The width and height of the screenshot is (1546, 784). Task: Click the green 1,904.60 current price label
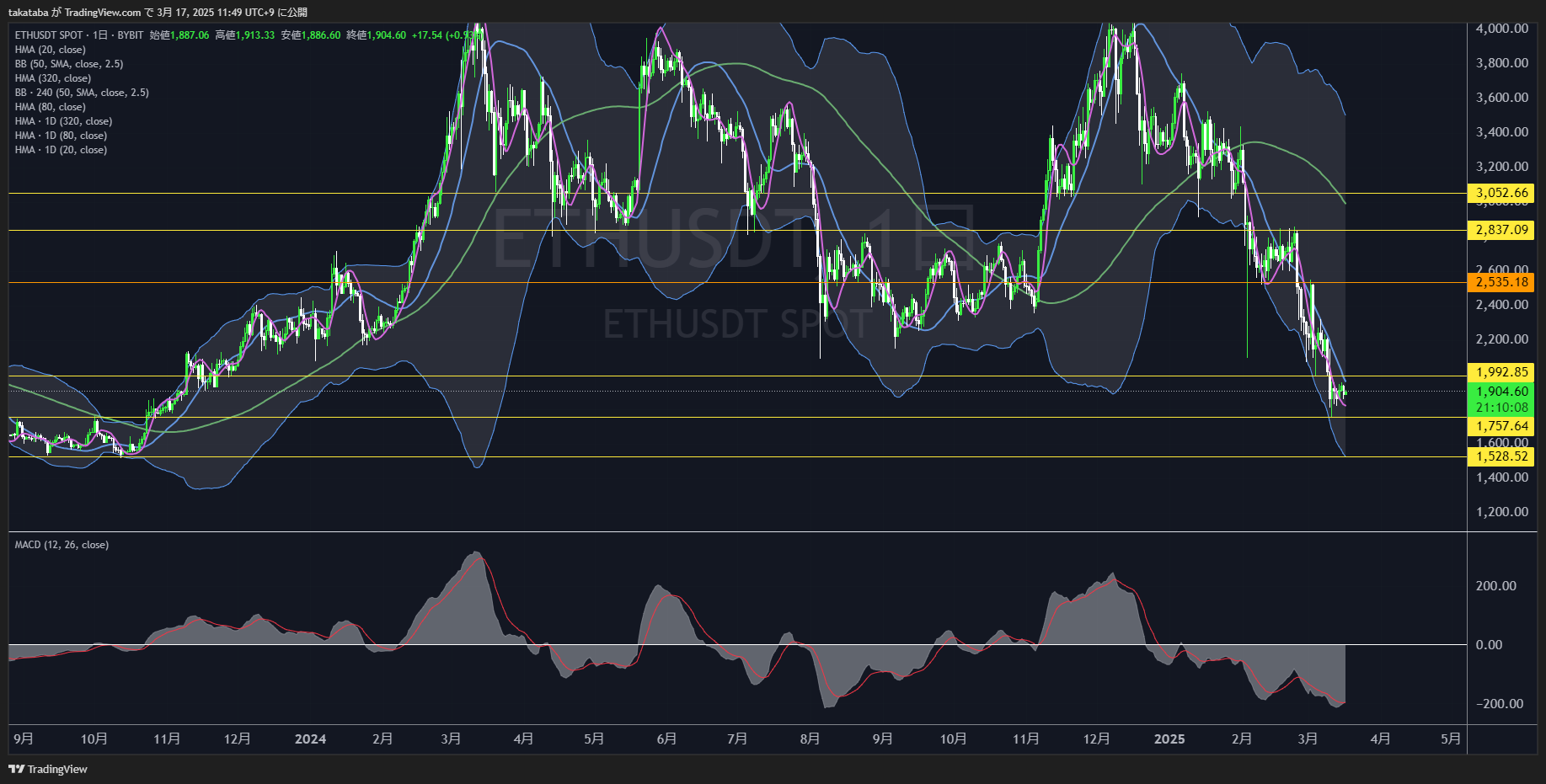point(1501,392)
